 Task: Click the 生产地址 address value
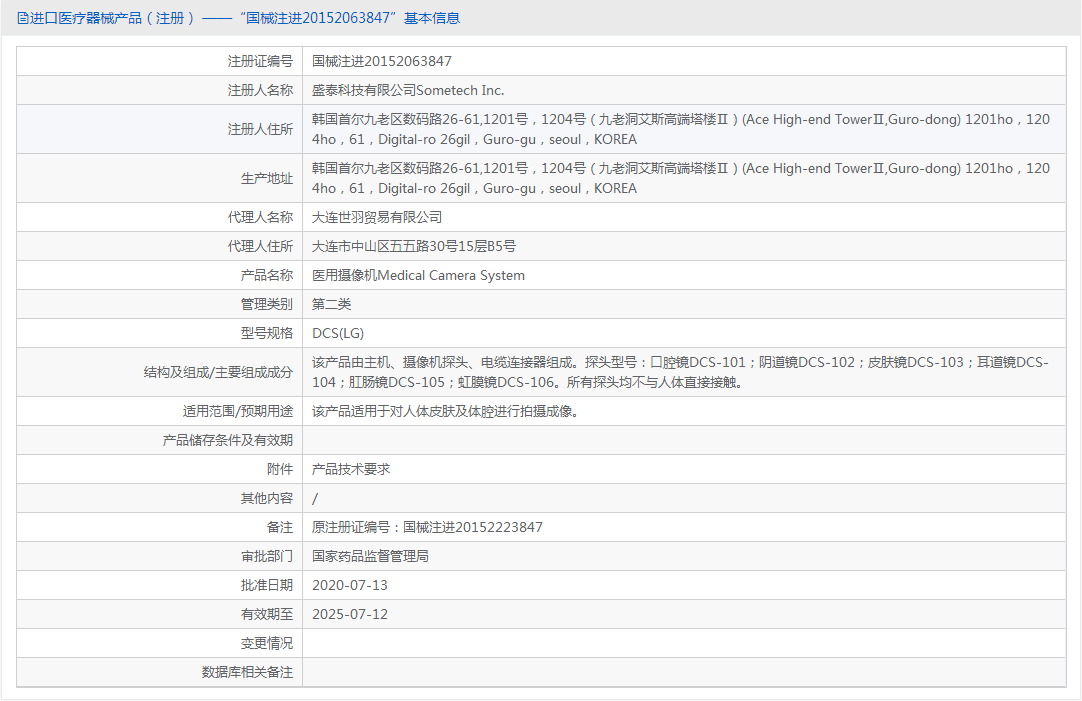tap(681, 178)
